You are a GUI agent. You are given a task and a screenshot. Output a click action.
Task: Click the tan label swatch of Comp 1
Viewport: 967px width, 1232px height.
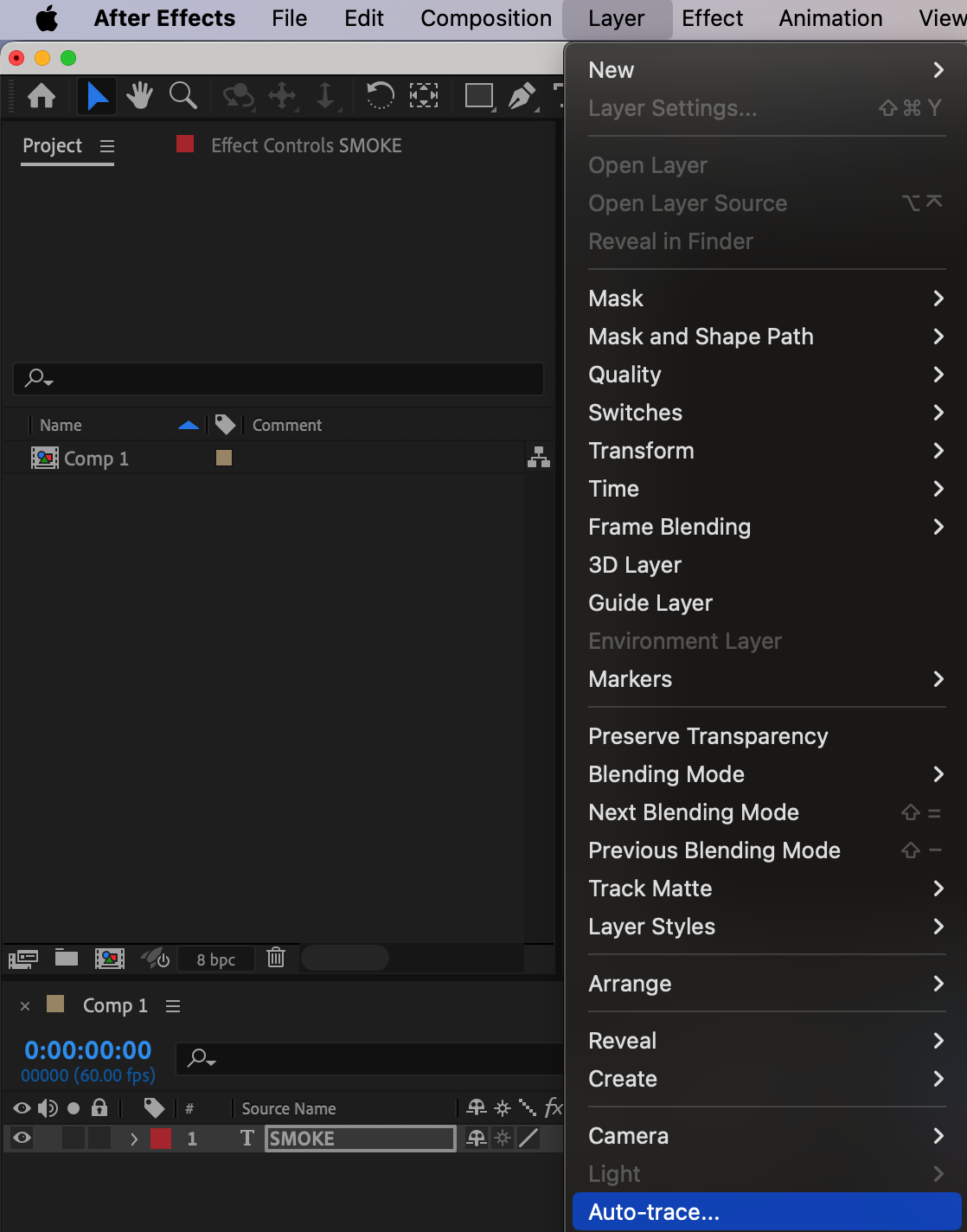pyautogui.click(x=224, y=457)
